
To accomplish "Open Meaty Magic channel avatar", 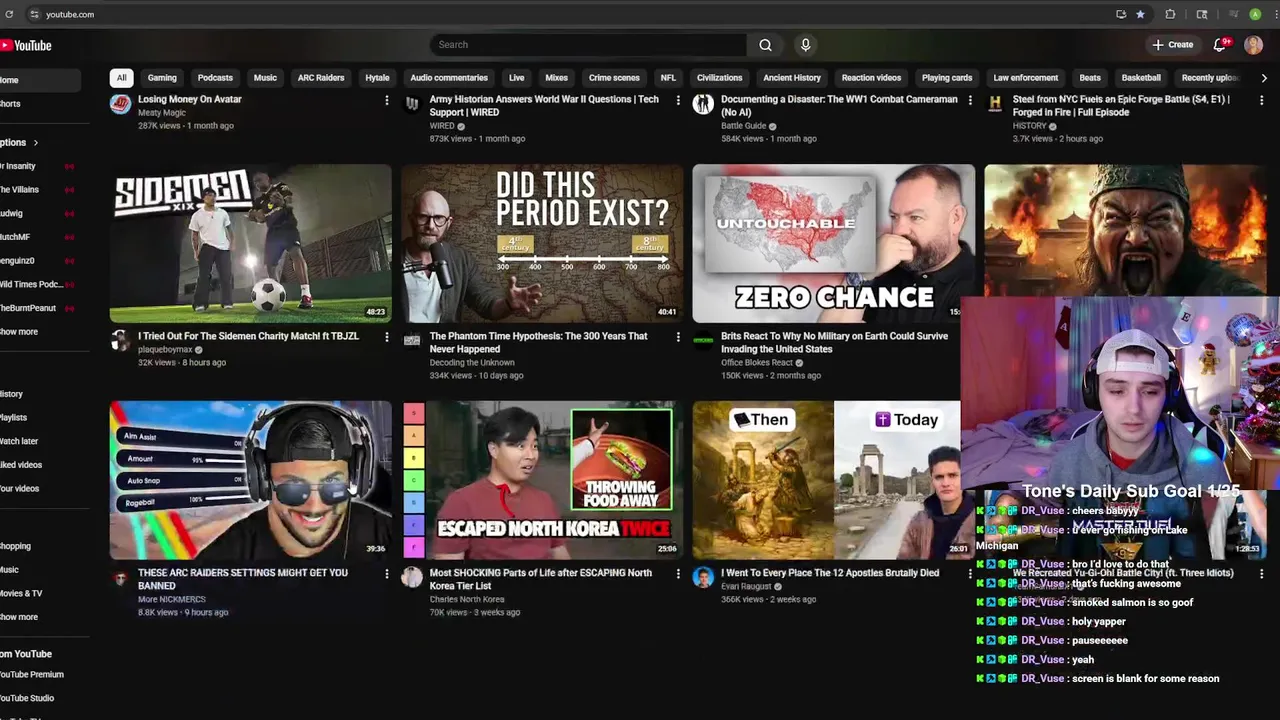I will coord(120,103).
